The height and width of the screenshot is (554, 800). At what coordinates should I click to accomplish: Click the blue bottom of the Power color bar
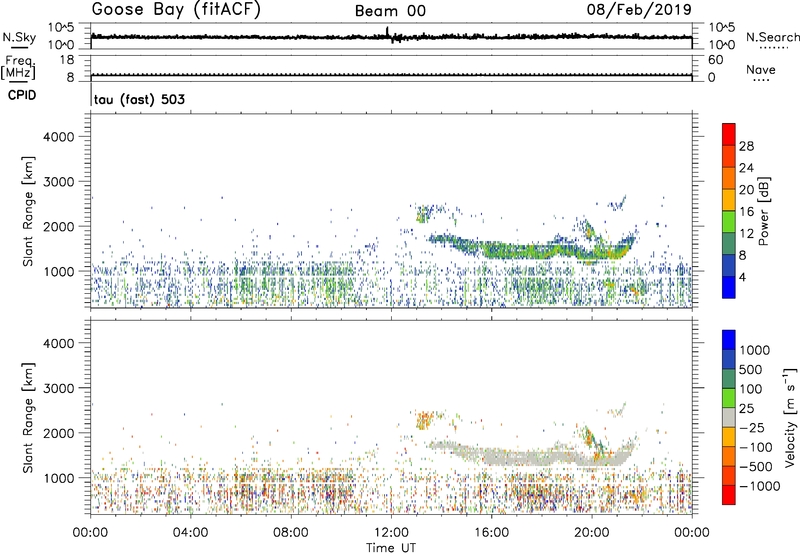[729, 287]
